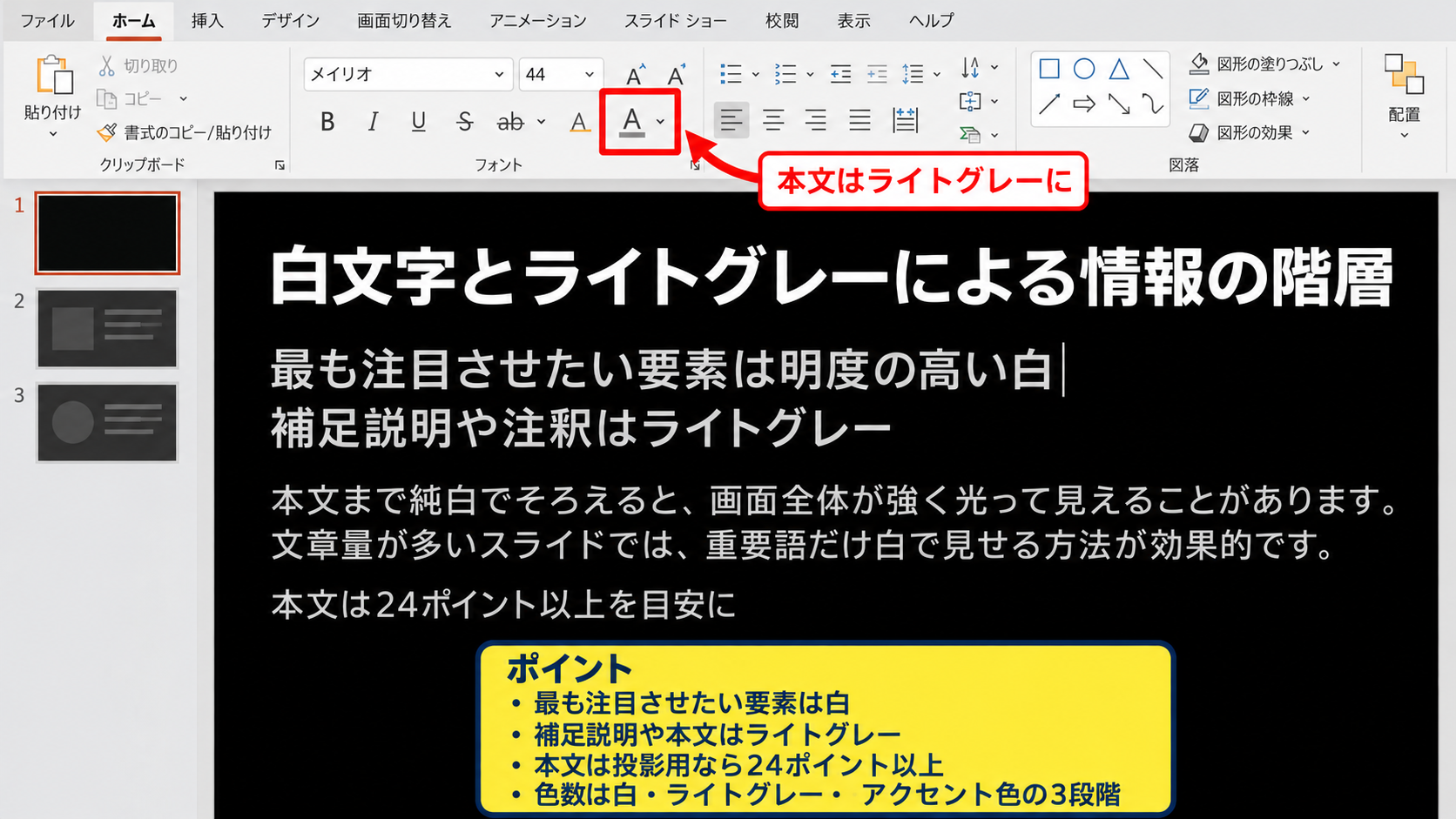Decrease the list indent level
The image size is (1456, 819).
(840, 74)
